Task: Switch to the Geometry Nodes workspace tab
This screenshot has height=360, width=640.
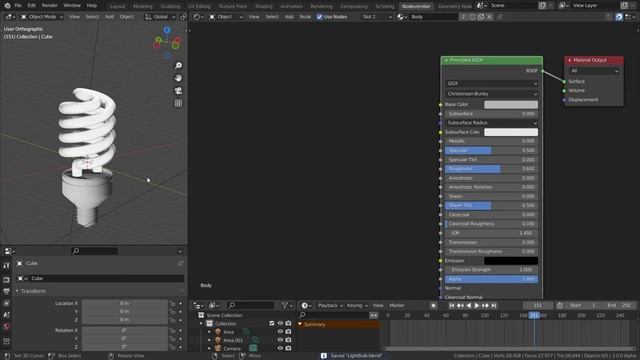Action: [x=455, y=6]
